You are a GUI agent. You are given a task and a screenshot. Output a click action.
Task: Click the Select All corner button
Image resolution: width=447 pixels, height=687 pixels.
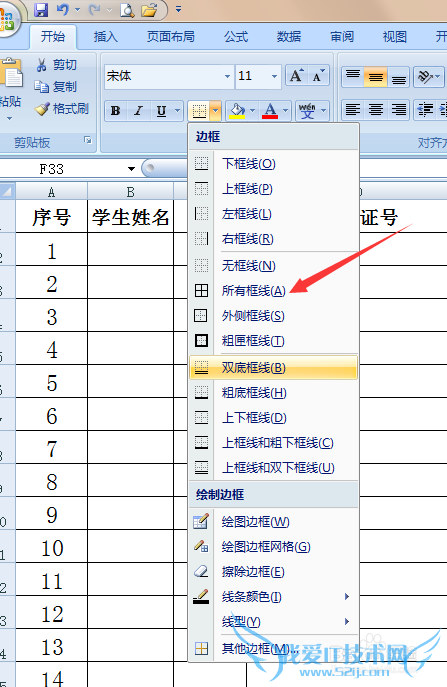[7, 191]
